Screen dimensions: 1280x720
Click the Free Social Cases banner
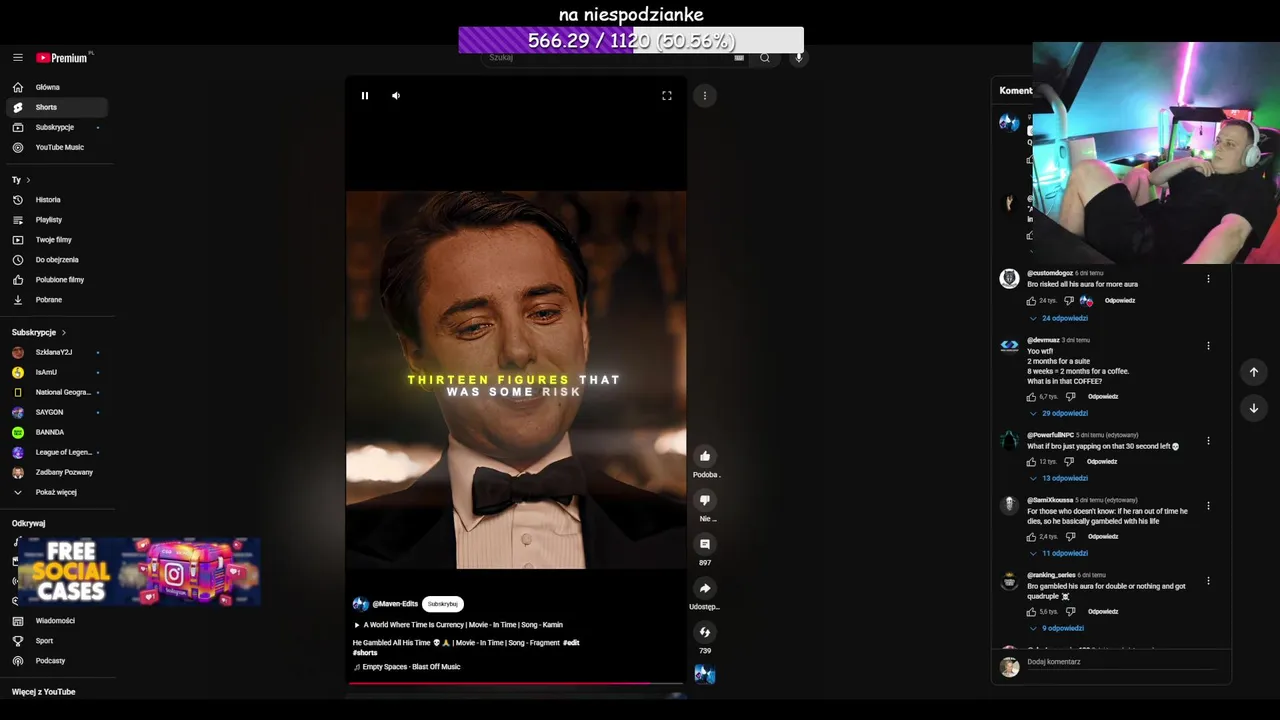click(x=139, y=572)
